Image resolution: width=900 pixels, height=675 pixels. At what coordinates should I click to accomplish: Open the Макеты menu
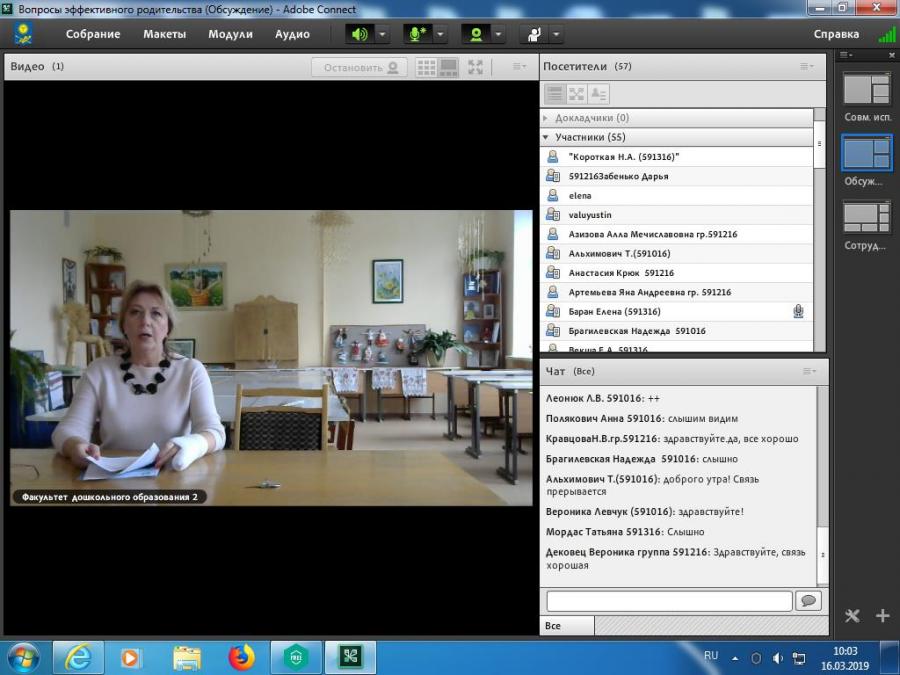(165, 34)
